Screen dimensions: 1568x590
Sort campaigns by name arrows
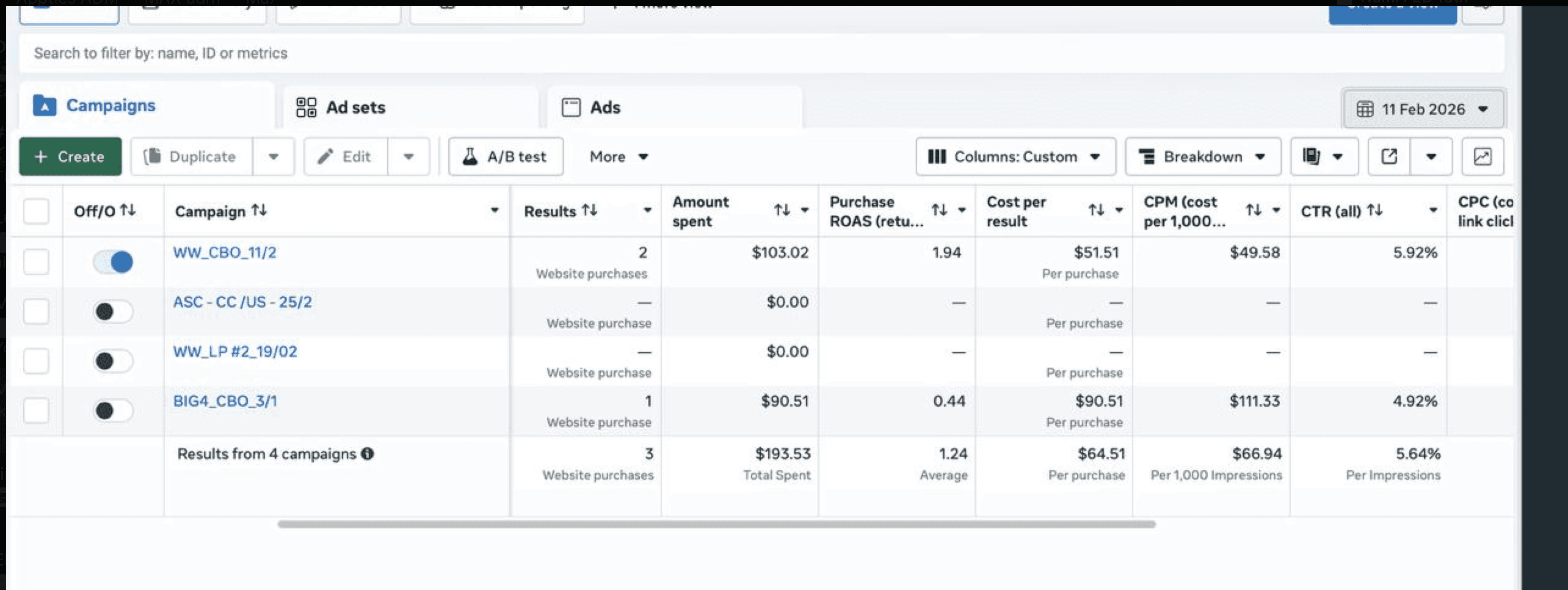point(259,210)
